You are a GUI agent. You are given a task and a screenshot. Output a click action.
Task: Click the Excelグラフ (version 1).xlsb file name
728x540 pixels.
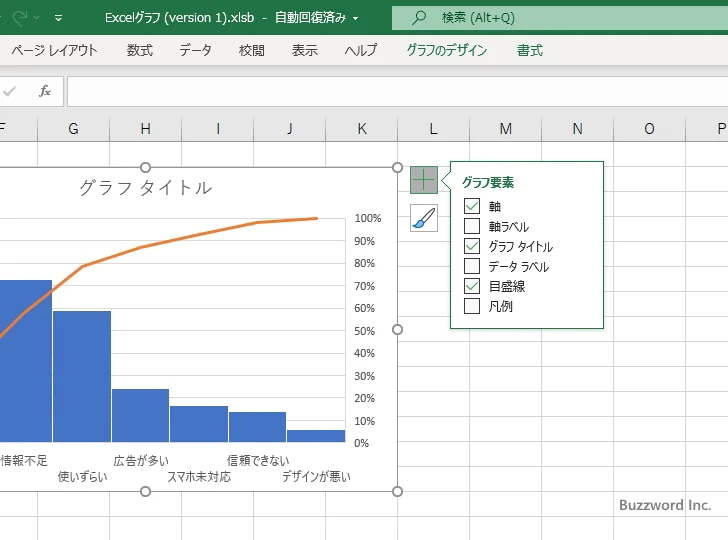point(179,18)
